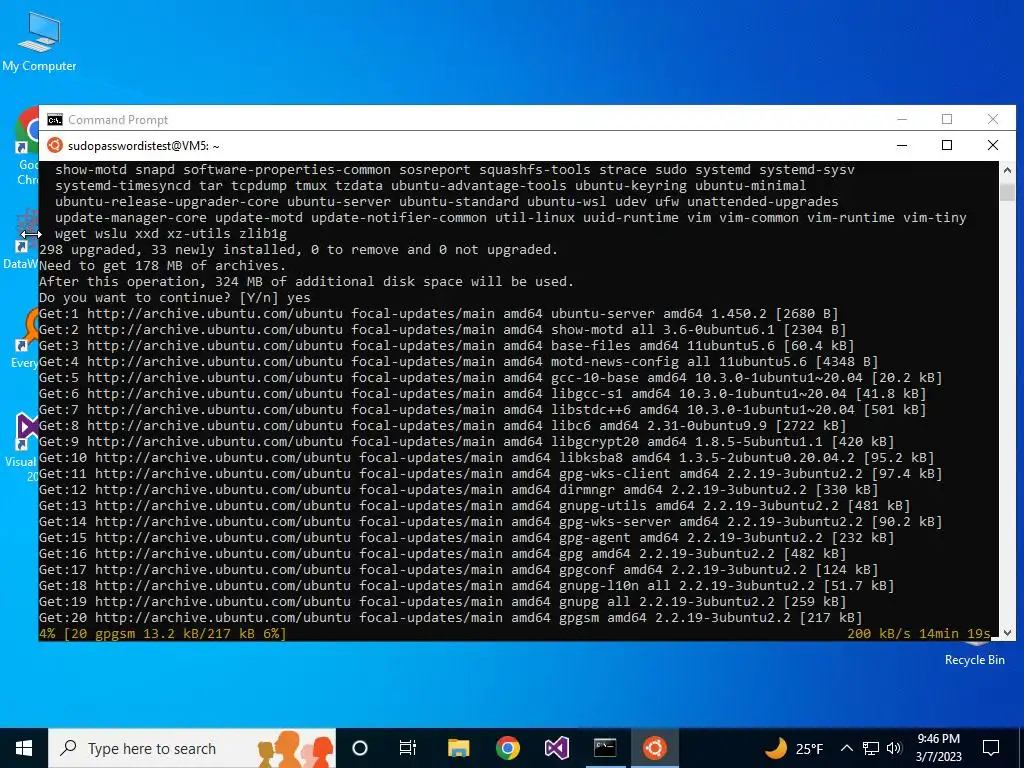Click the Get:8 libc6 line
Image resolution: width=1024 pixels, height=768 pixels.
tap(442, 426)
